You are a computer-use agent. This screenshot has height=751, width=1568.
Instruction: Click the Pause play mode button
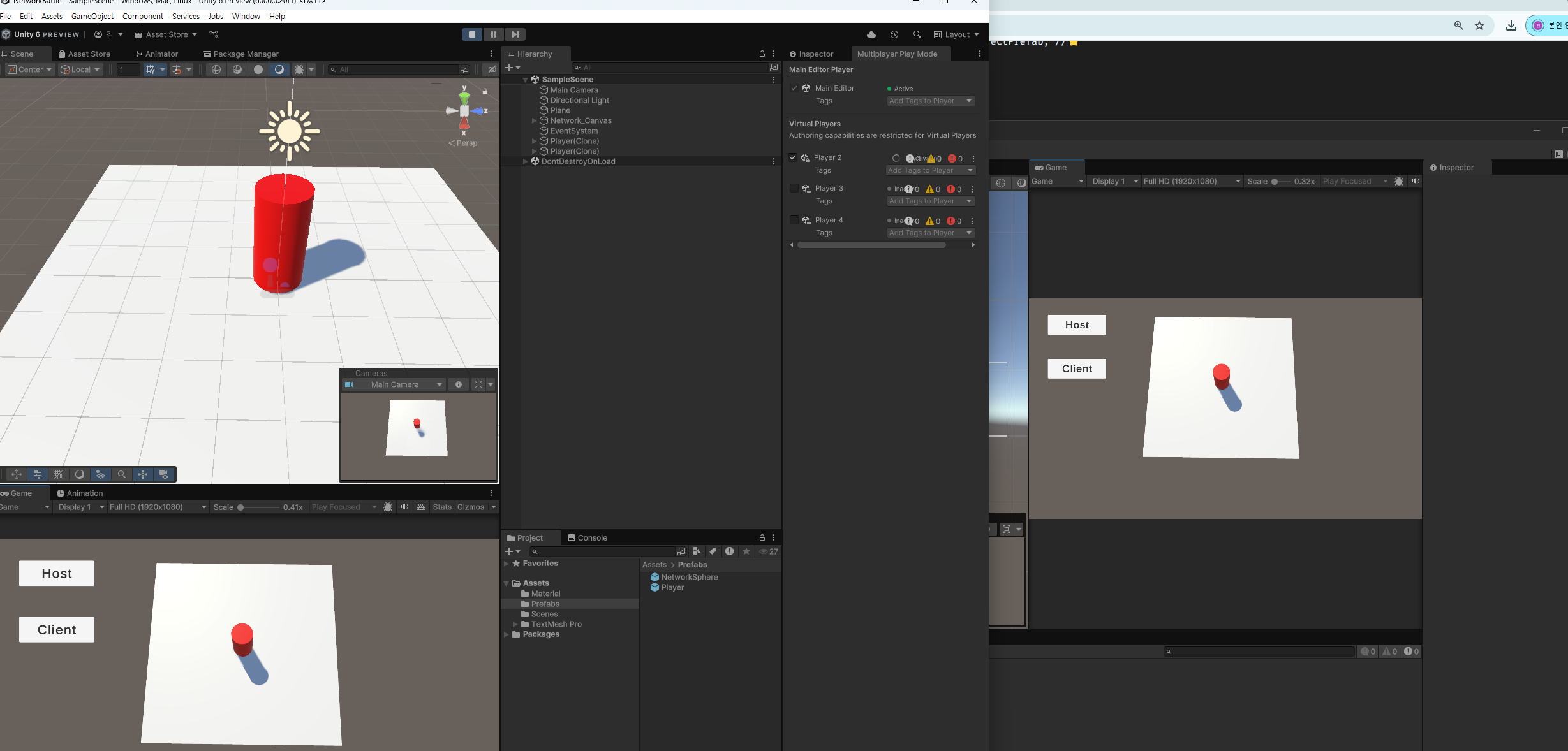pos(493,34)
